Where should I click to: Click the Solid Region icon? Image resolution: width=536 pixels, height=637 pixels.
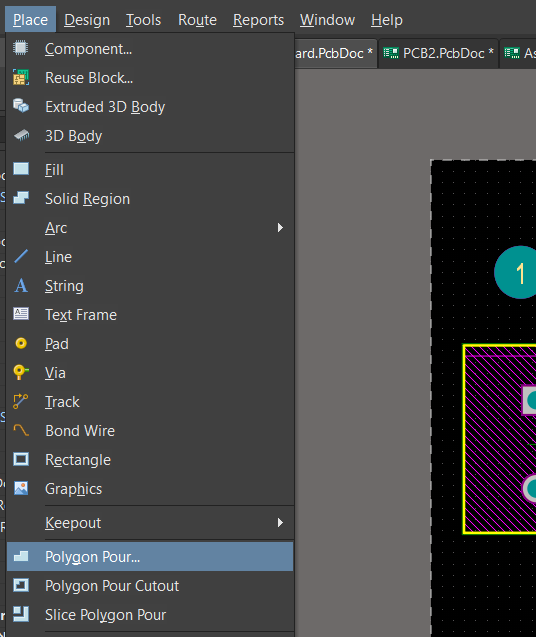pyautogui.click(x=21, y=198)
